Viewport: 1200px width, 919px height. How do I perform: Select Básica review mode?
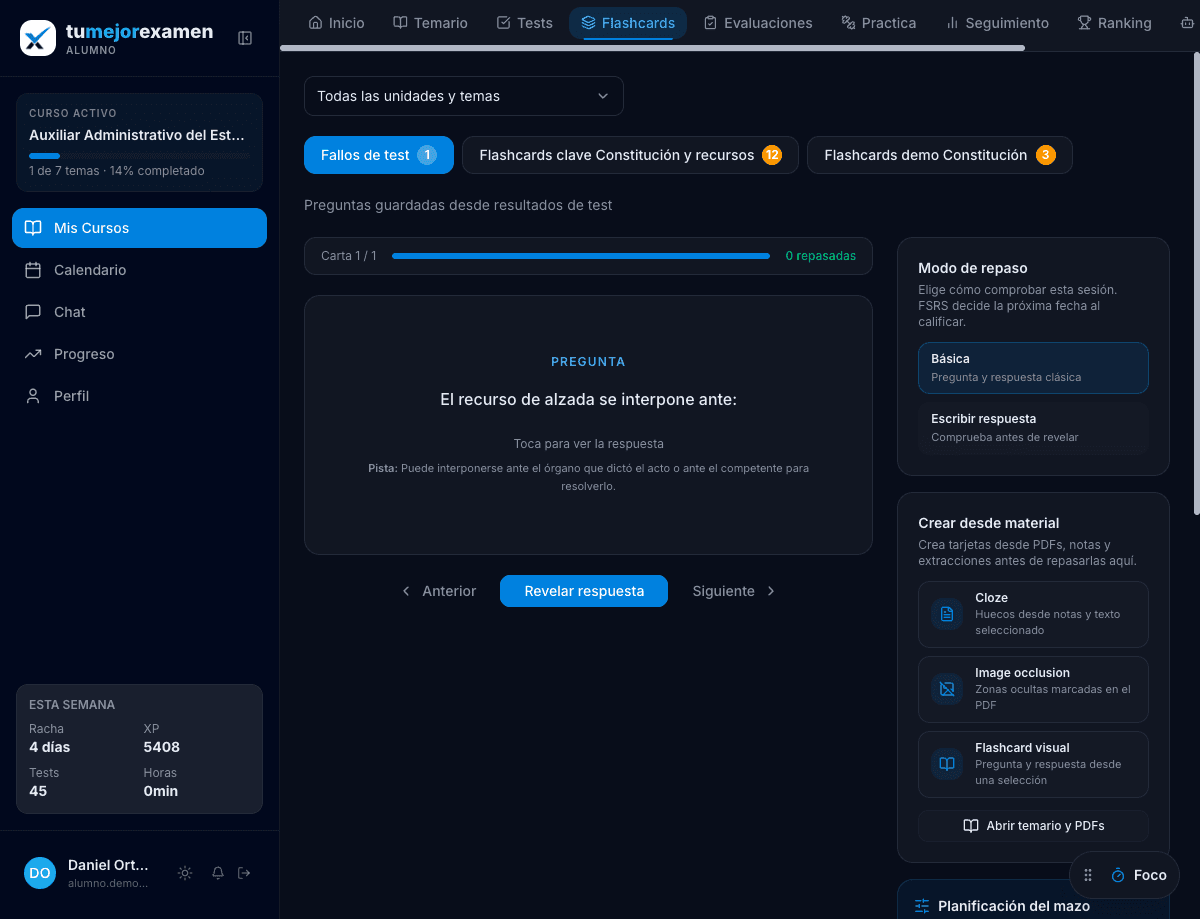coord(1033,368)
